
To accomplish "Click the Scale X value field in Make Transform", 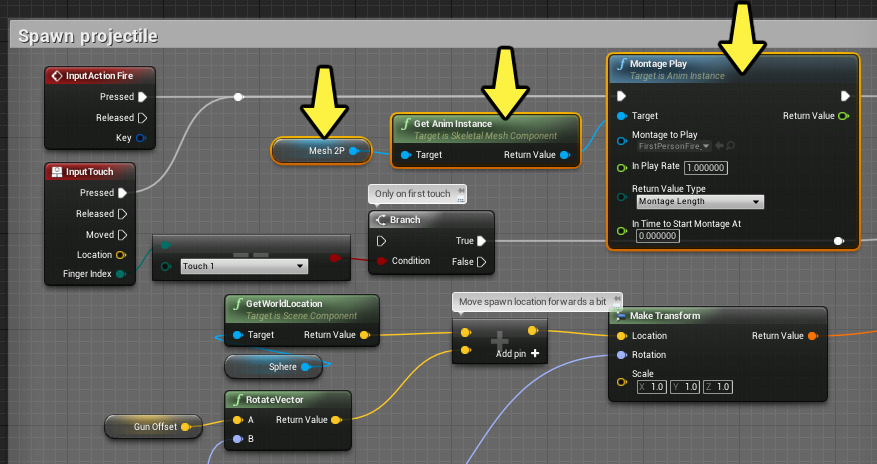I will tap(655, 386).
